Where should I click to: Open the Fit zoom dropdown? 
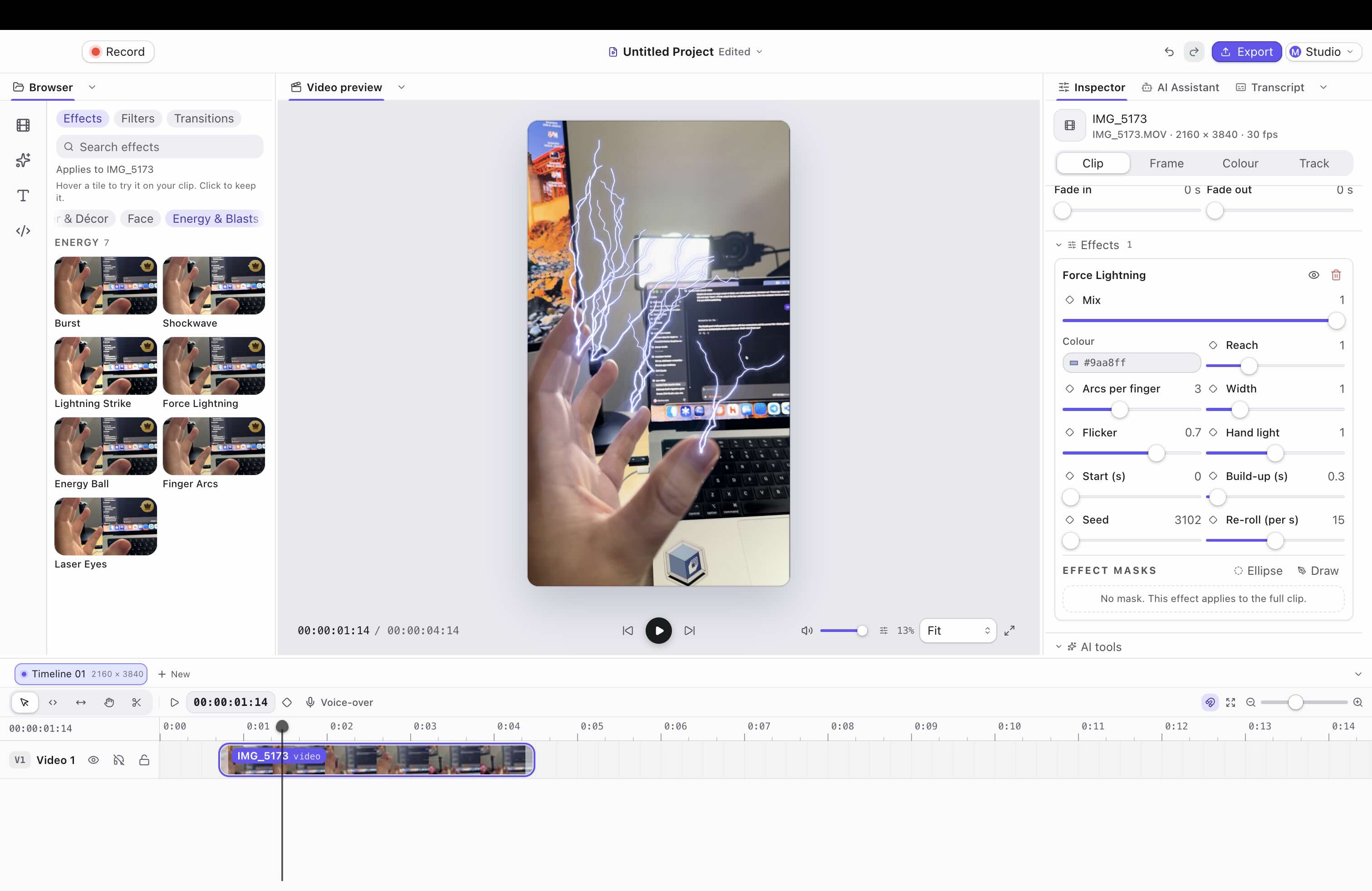click(x=957, y=631)
